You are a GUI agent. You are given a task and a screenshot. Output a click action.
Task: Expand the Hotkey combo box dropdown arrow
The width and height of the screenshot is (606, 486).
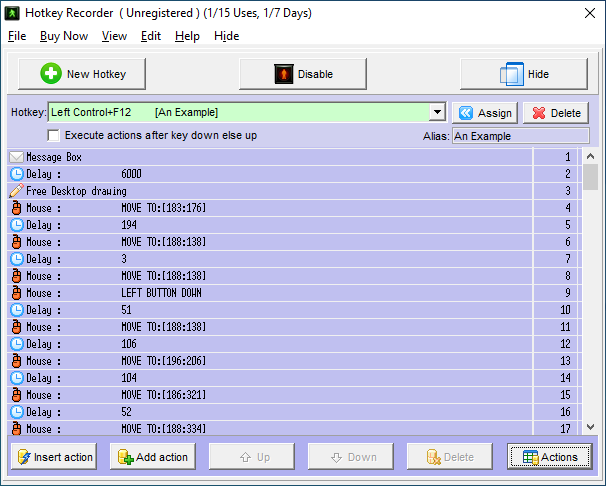(437, 113)
